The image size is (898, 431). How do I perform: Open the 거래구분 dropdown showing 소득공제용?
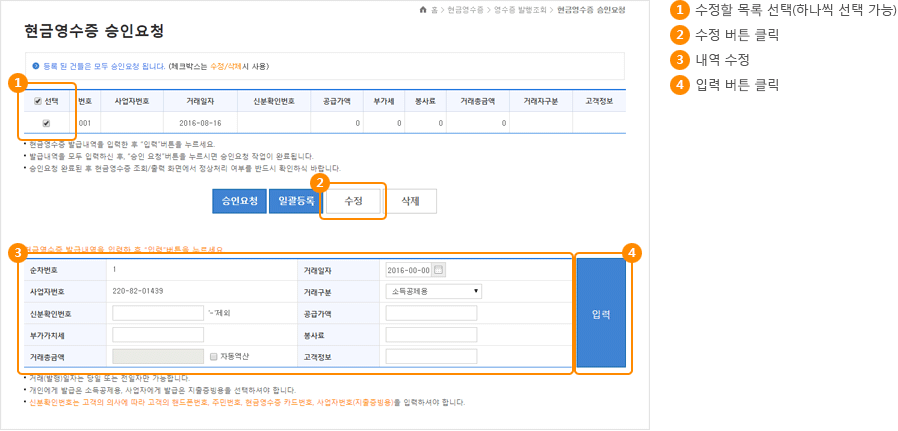pos(433,291)
